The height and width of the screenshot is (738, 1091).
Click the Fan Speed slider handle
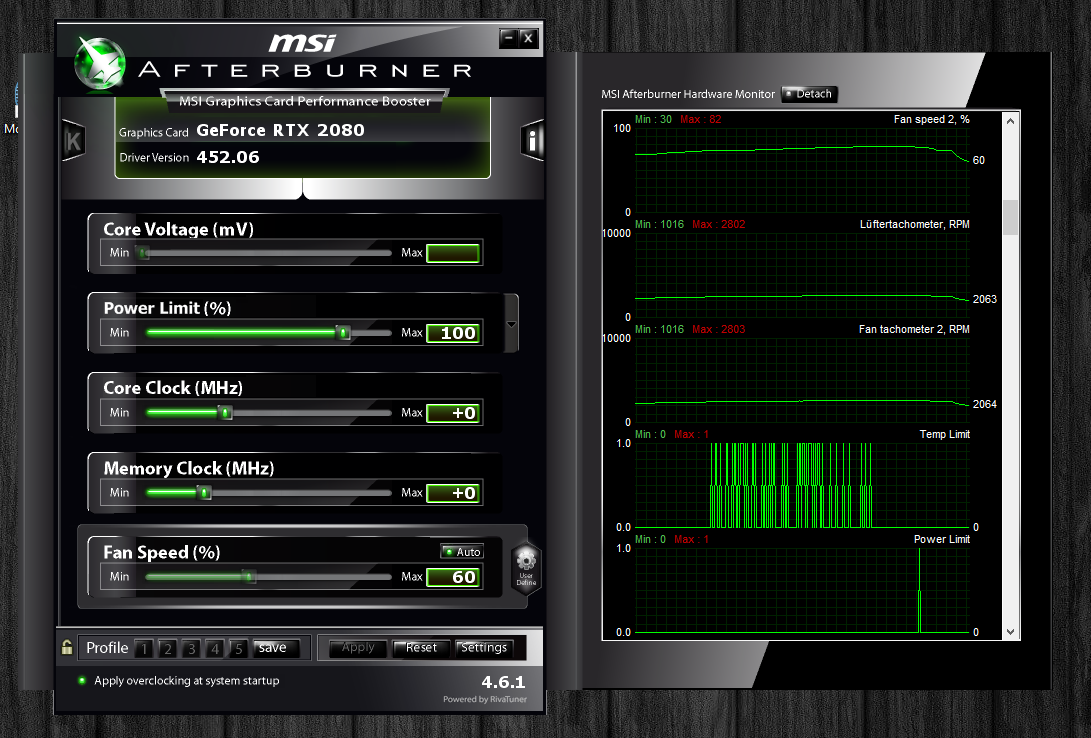point(248,577)
